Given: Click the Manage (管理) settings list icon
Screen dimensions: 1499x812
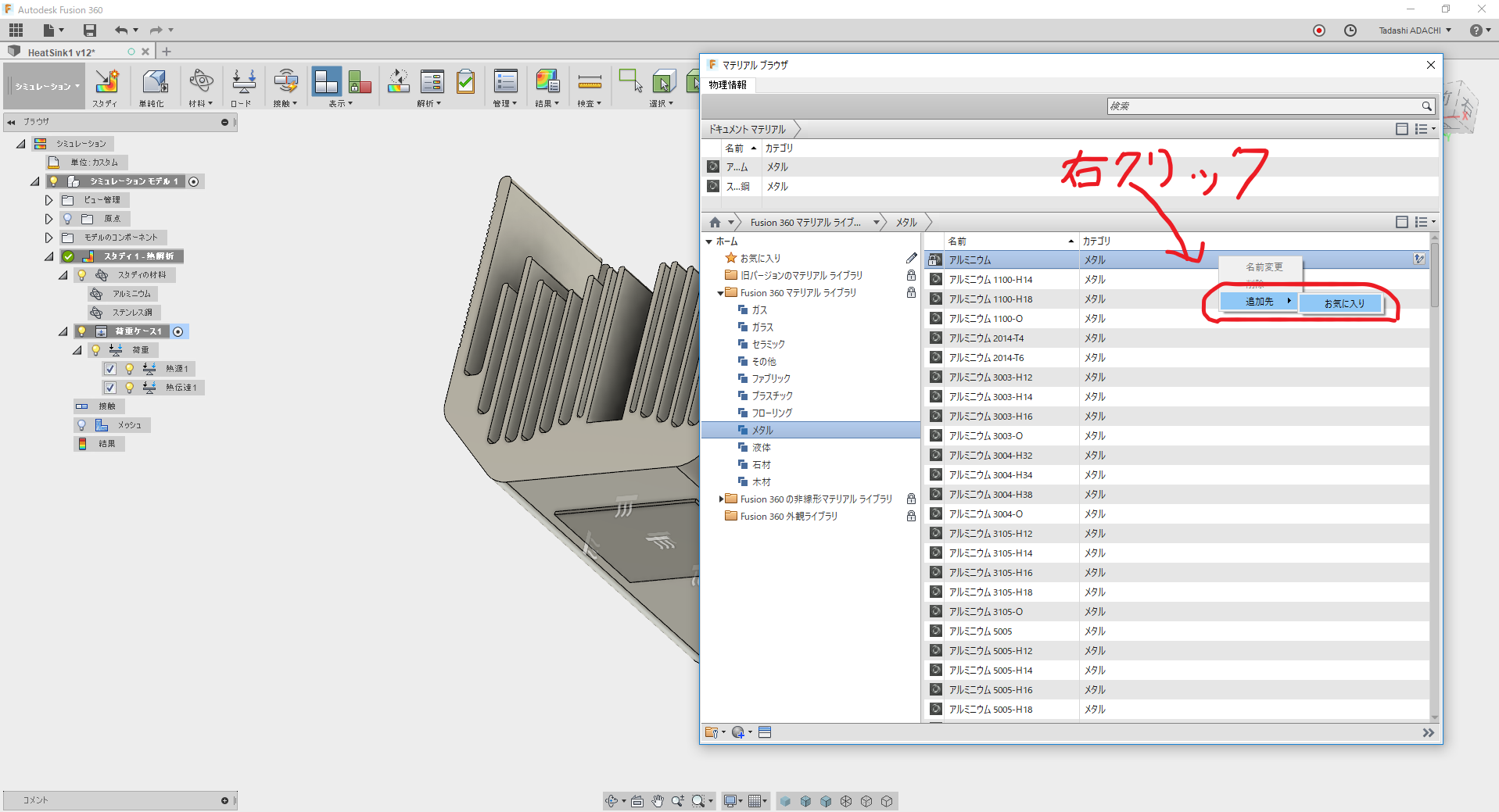Looking at the screenshot, I should 506,81.
